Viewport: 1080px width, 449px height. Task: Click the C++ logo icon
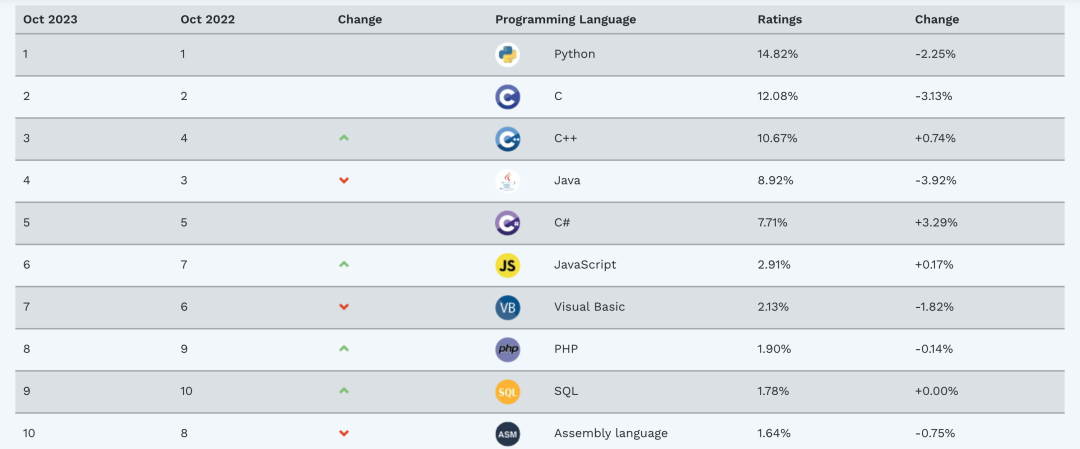507,139
